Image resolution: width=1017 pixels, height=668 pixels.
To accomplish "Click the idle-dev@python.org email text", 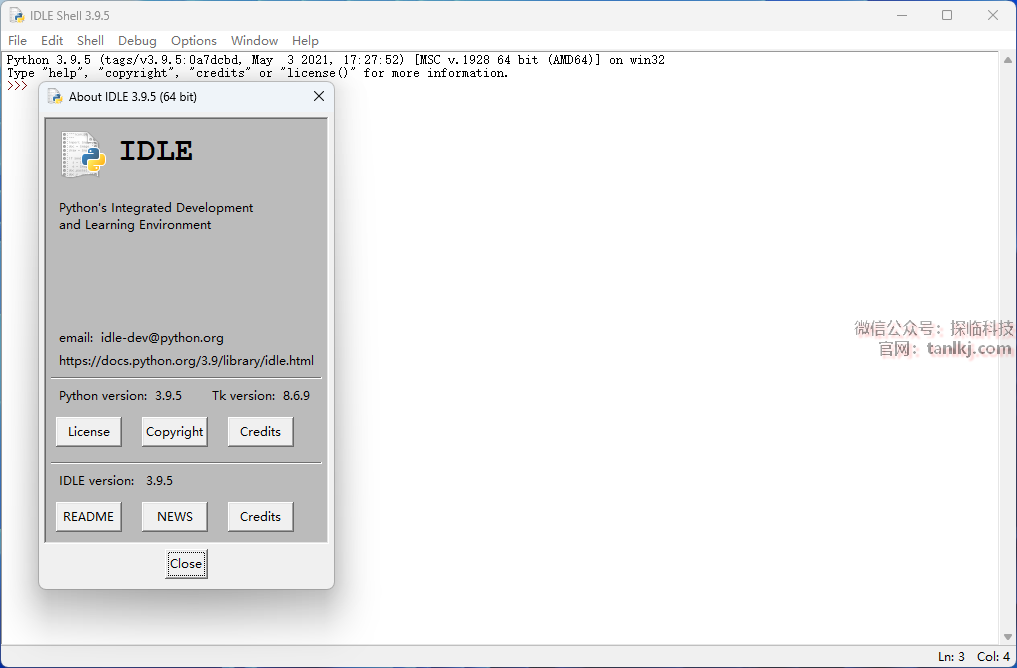I will click(162, 338).
